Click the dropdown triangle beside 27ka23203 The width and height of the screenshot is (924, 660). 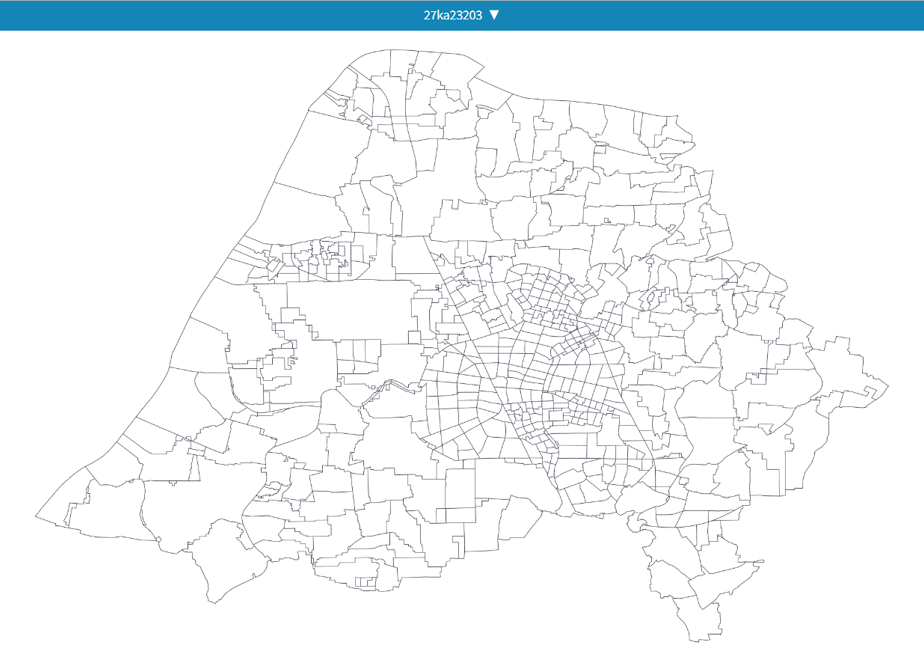pos(494,15)
